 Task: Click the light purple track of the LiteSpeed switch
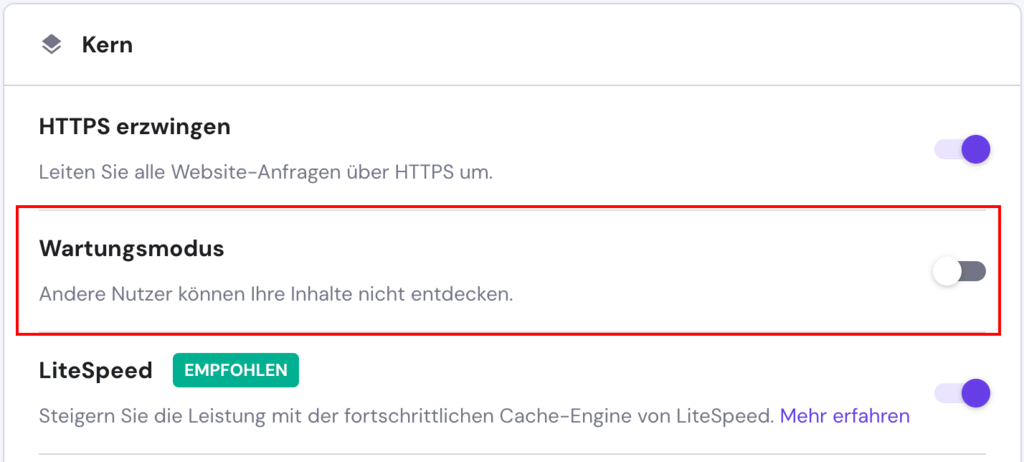[945, 393]
